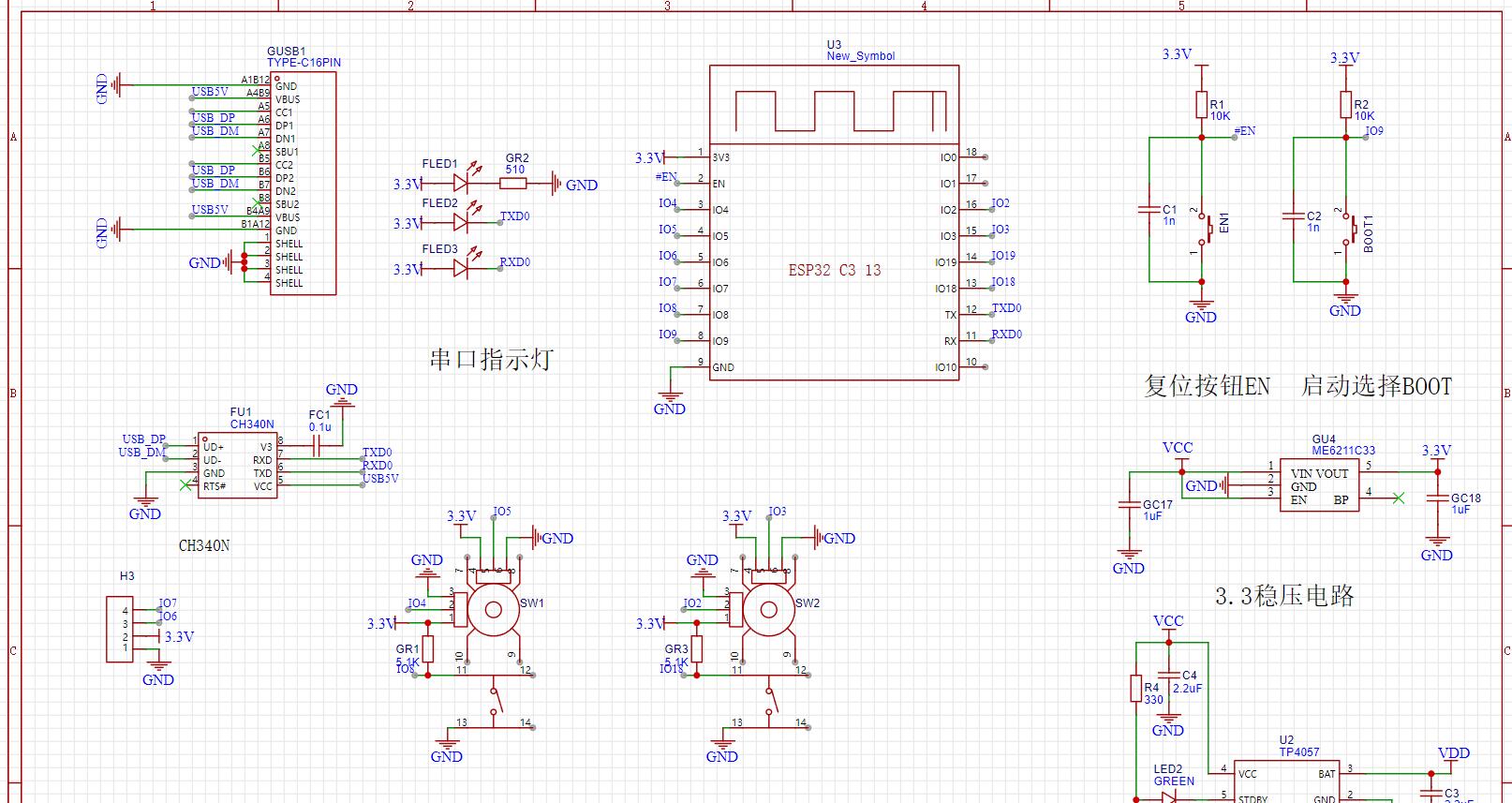Select the FC1 0.1u capacitor symbol
This screenshot has width=1512, height=803.
(317, 447)
